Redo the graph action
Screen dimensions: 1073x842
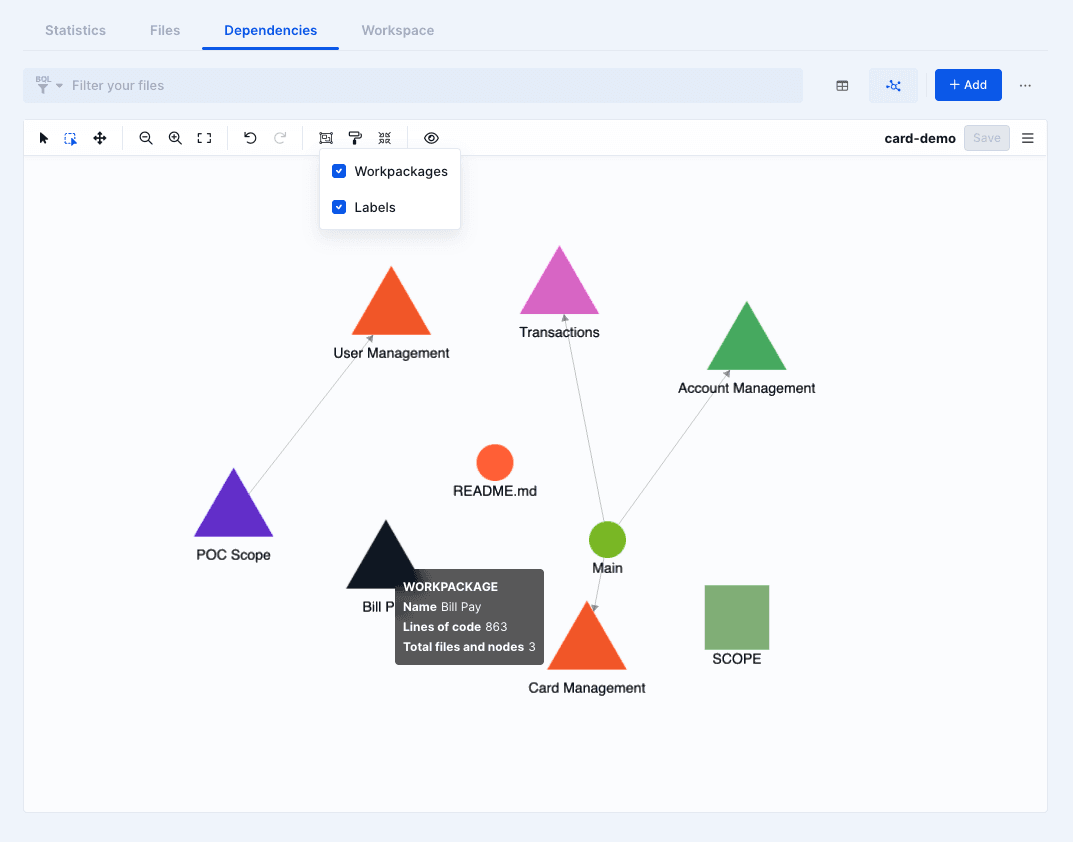pos(280,138)
